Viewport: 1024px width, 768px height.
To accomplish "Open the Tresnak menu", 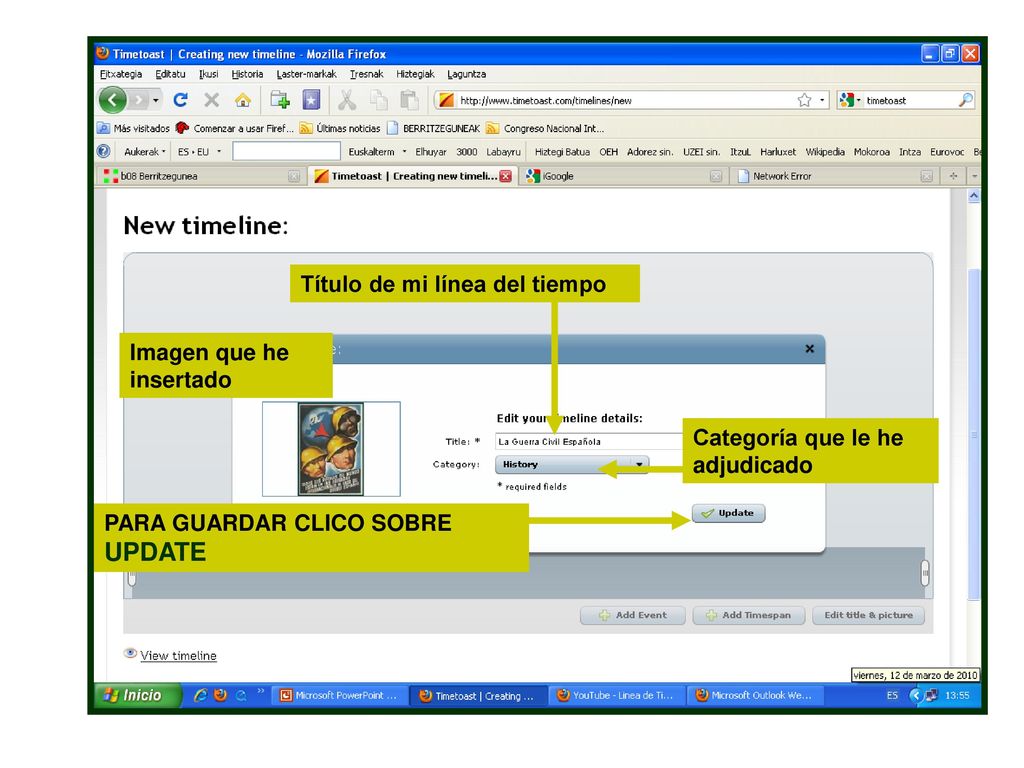I will (x=366, y=74).
